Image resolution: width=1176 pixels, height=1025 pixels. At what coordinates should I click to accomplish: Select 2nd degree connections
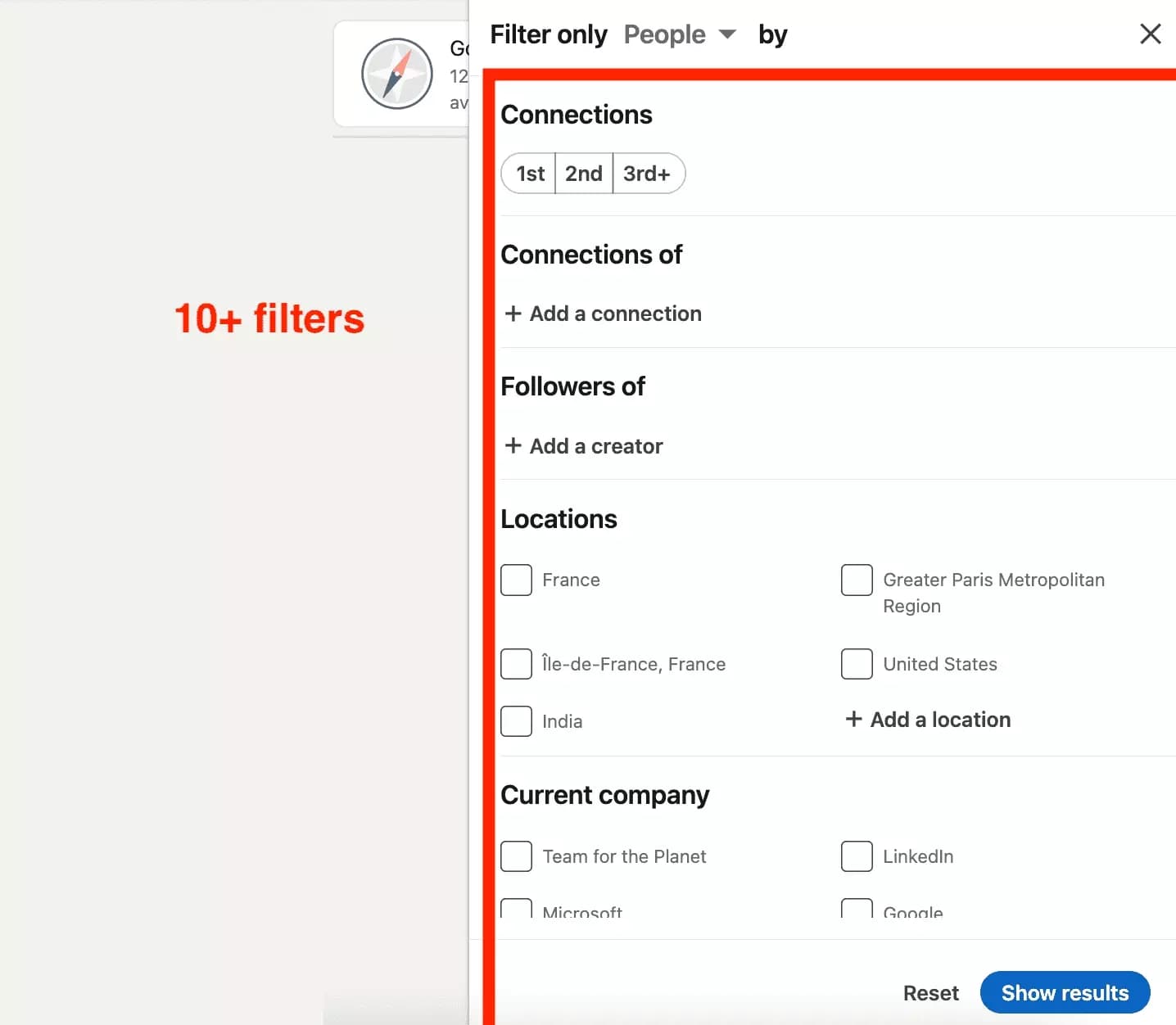pos(583,173)
